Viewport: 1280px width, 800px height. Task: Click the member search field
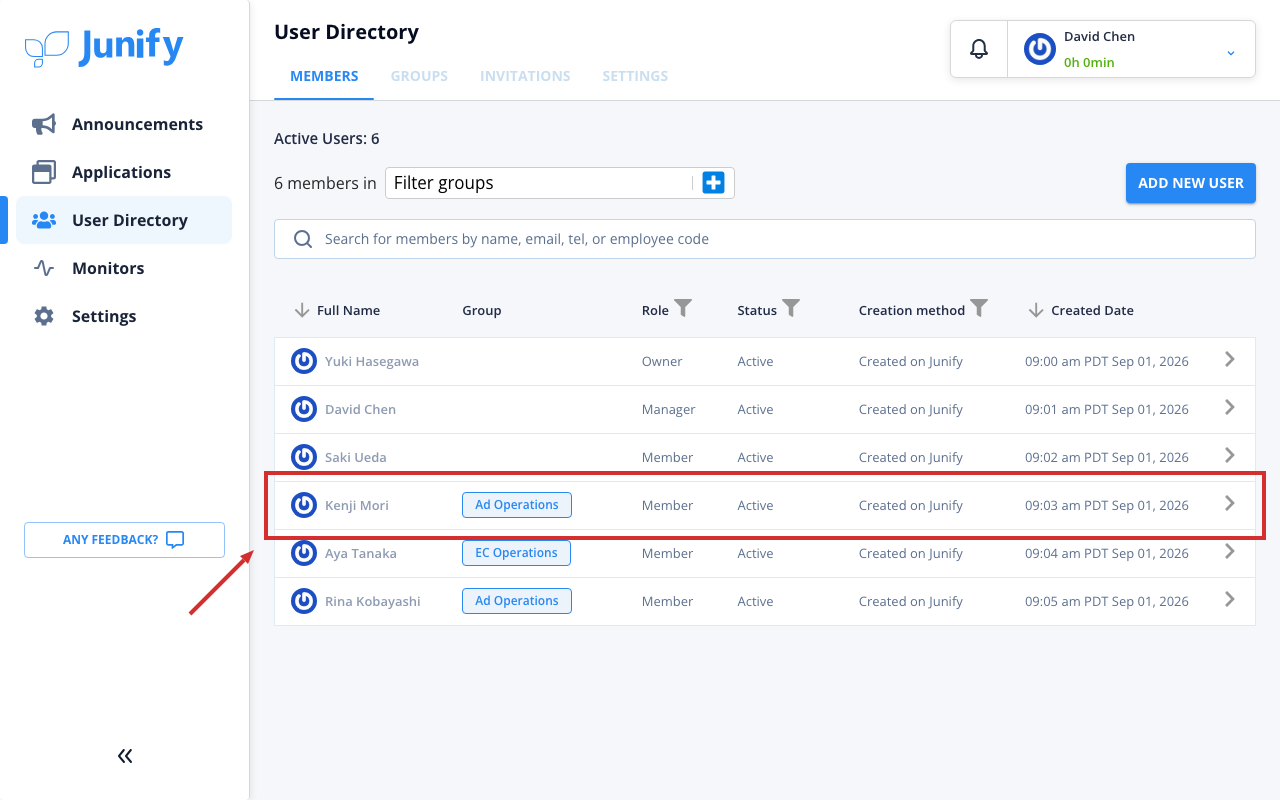click(765, 239)
